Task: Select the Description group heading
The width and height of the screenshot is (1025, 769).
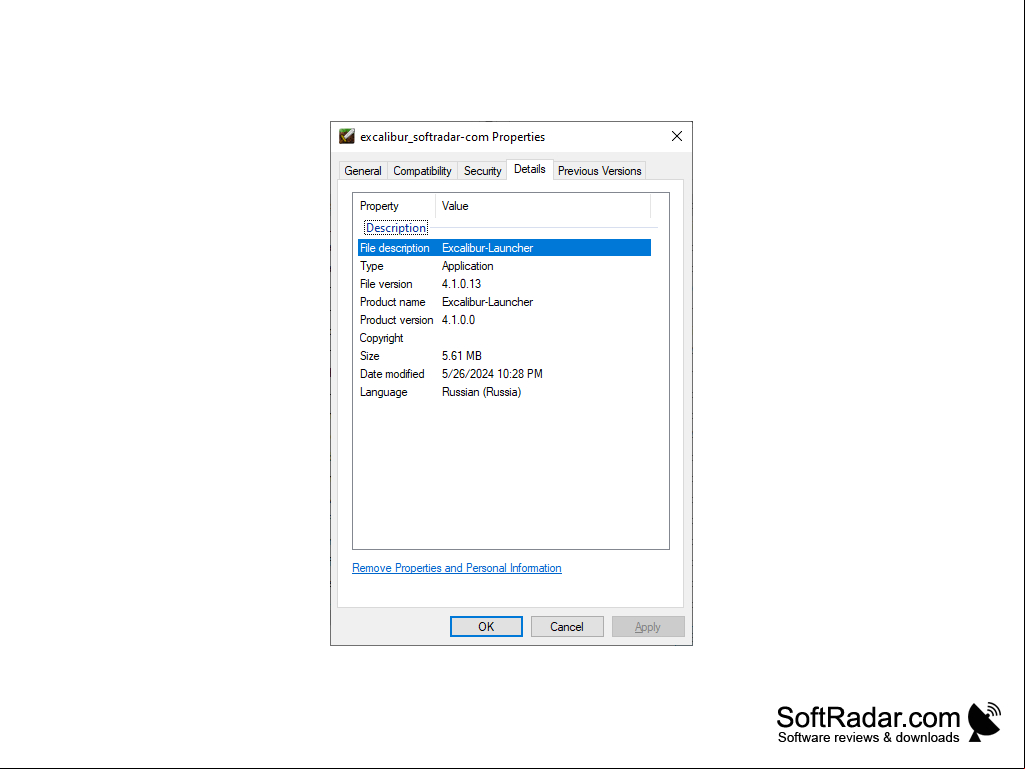Action: tap(395, 228)
